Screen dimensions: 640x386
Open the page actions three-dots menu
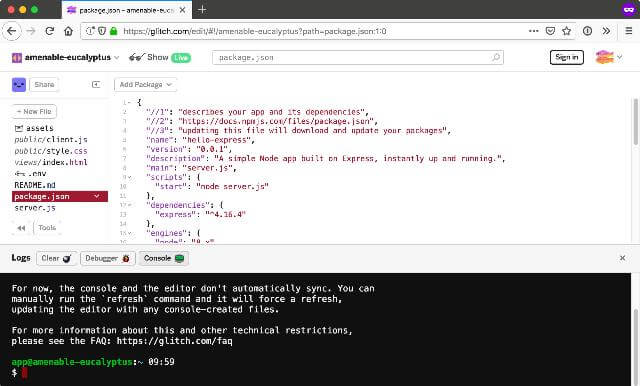533,31
